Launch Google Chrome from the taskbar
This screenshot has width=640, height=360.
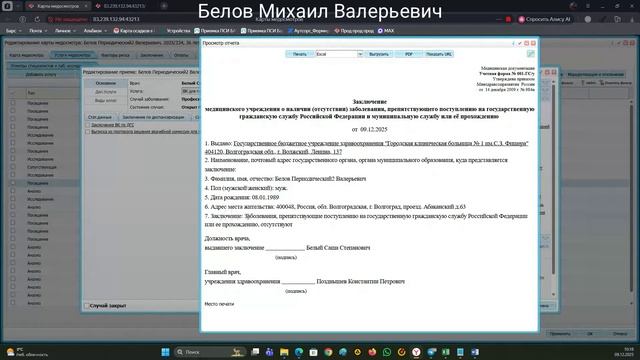pos(328,352)
